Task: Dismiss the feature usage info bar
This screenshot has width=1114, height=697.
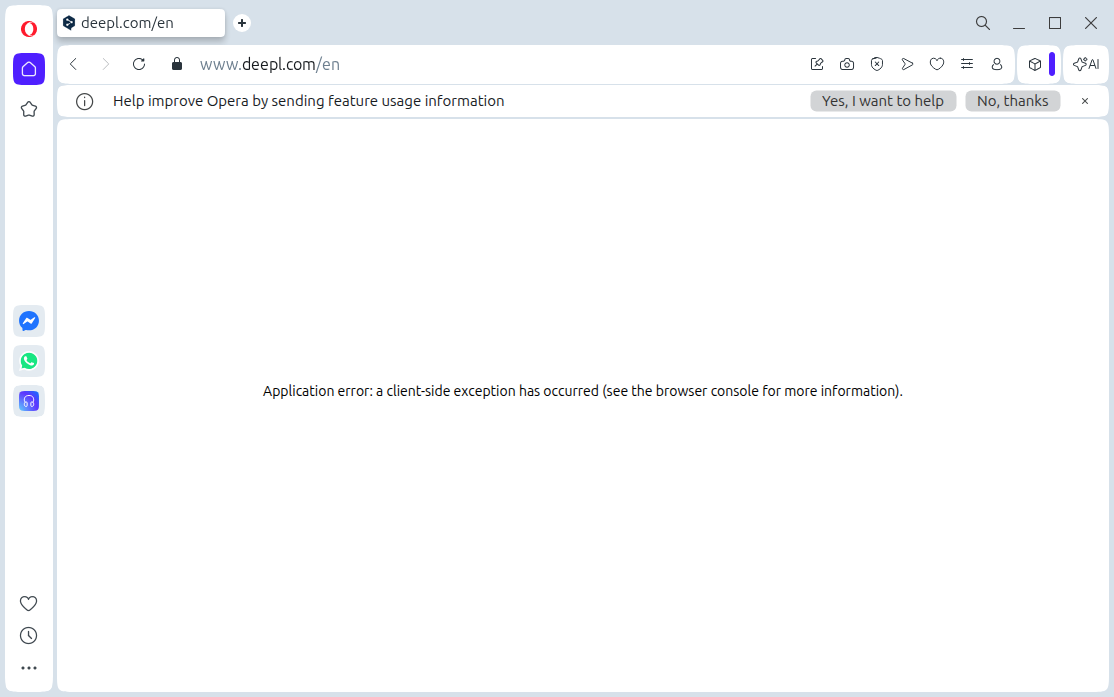Action: point(1085,100)
